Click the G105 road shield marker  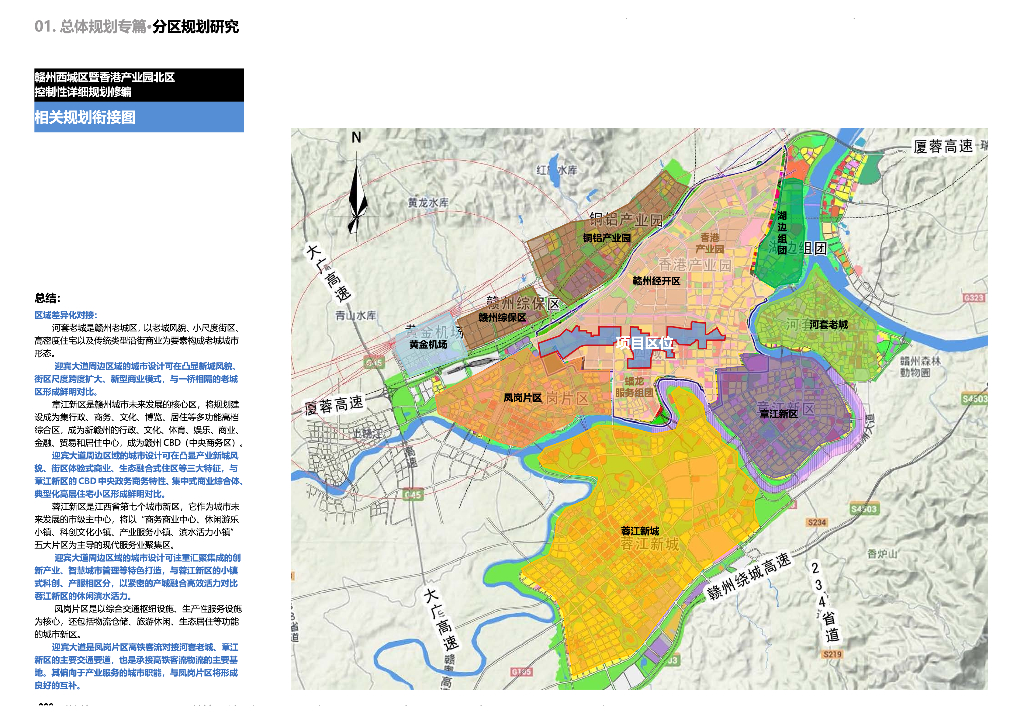(521, 671)
